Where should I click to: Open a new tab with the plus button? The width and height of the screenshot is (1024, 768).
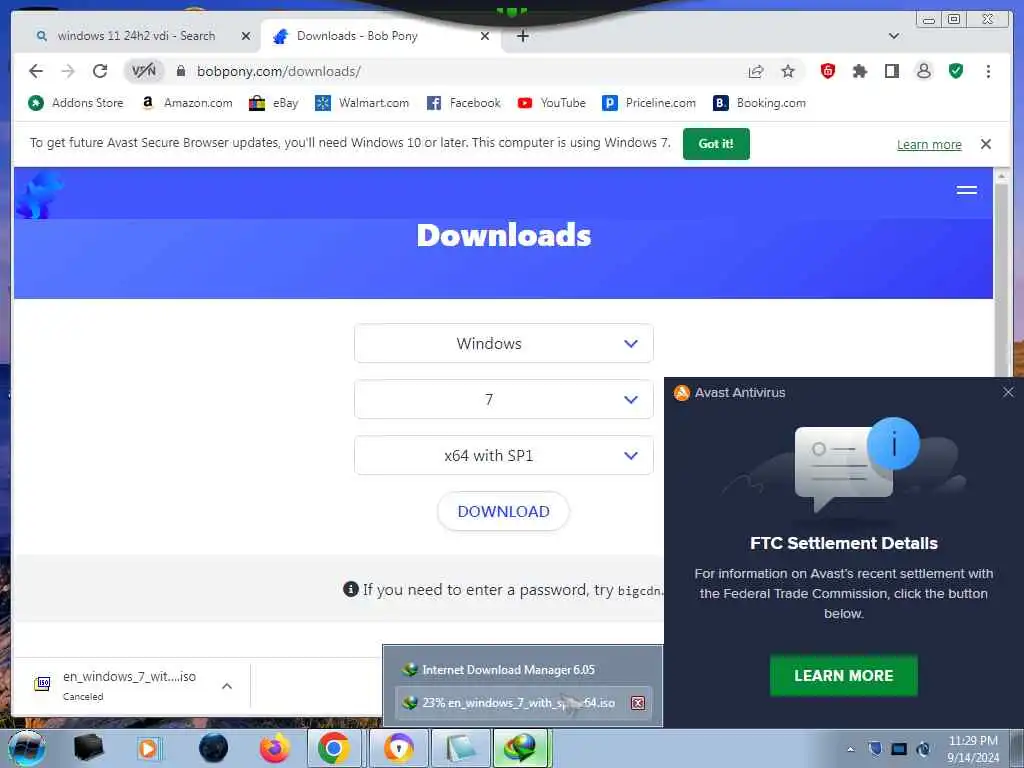click(x=522, y=36)
